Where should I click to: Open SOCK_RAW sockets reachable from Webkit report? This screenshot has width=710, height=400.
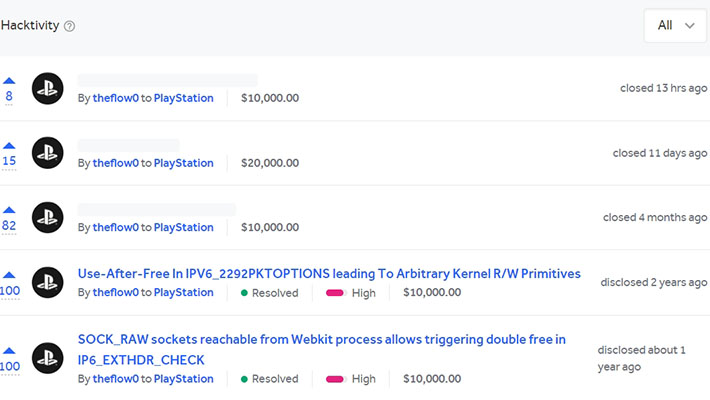tap(321, 349)
